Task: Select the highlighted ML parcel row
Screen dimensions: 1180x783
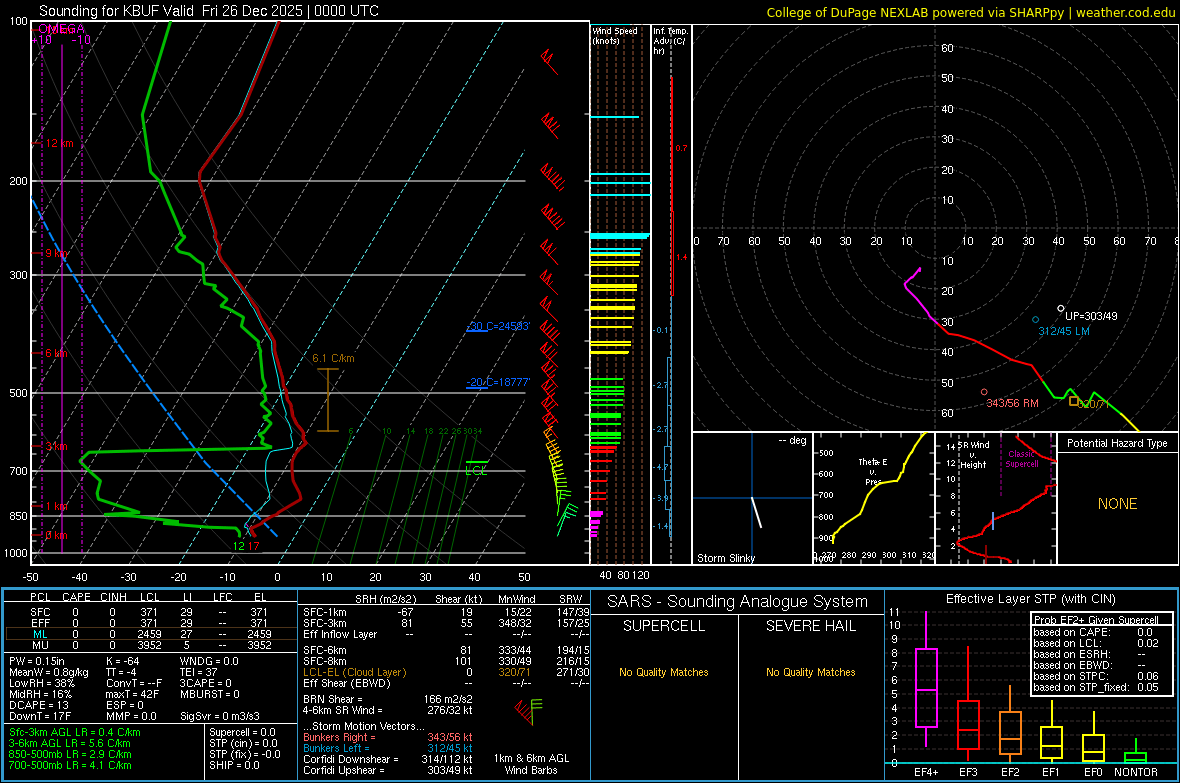Action: [x=151, y=634]
